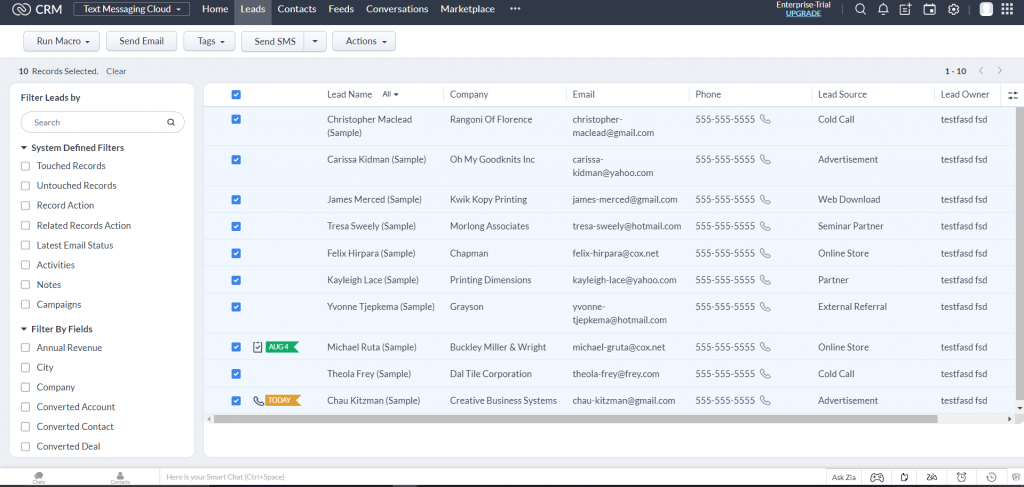
Task: Open Chats in the bottom bar
Action: pyautogui.click(x=39, y=477)
